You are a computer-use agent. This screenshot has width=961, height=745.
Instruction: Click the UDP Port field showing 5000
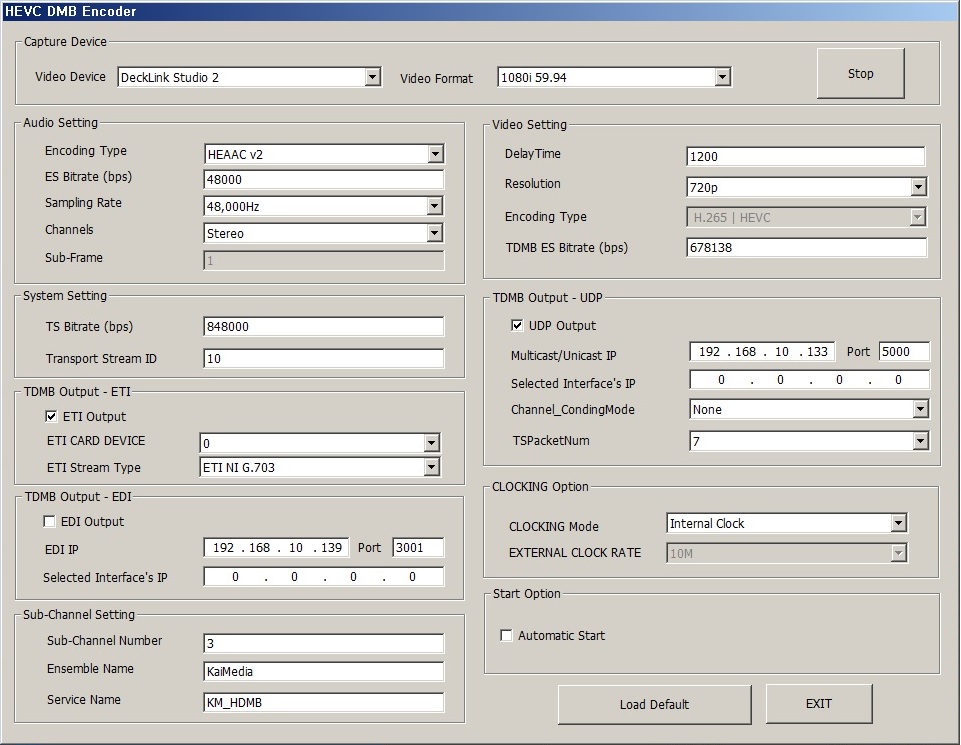pos(903,352)
